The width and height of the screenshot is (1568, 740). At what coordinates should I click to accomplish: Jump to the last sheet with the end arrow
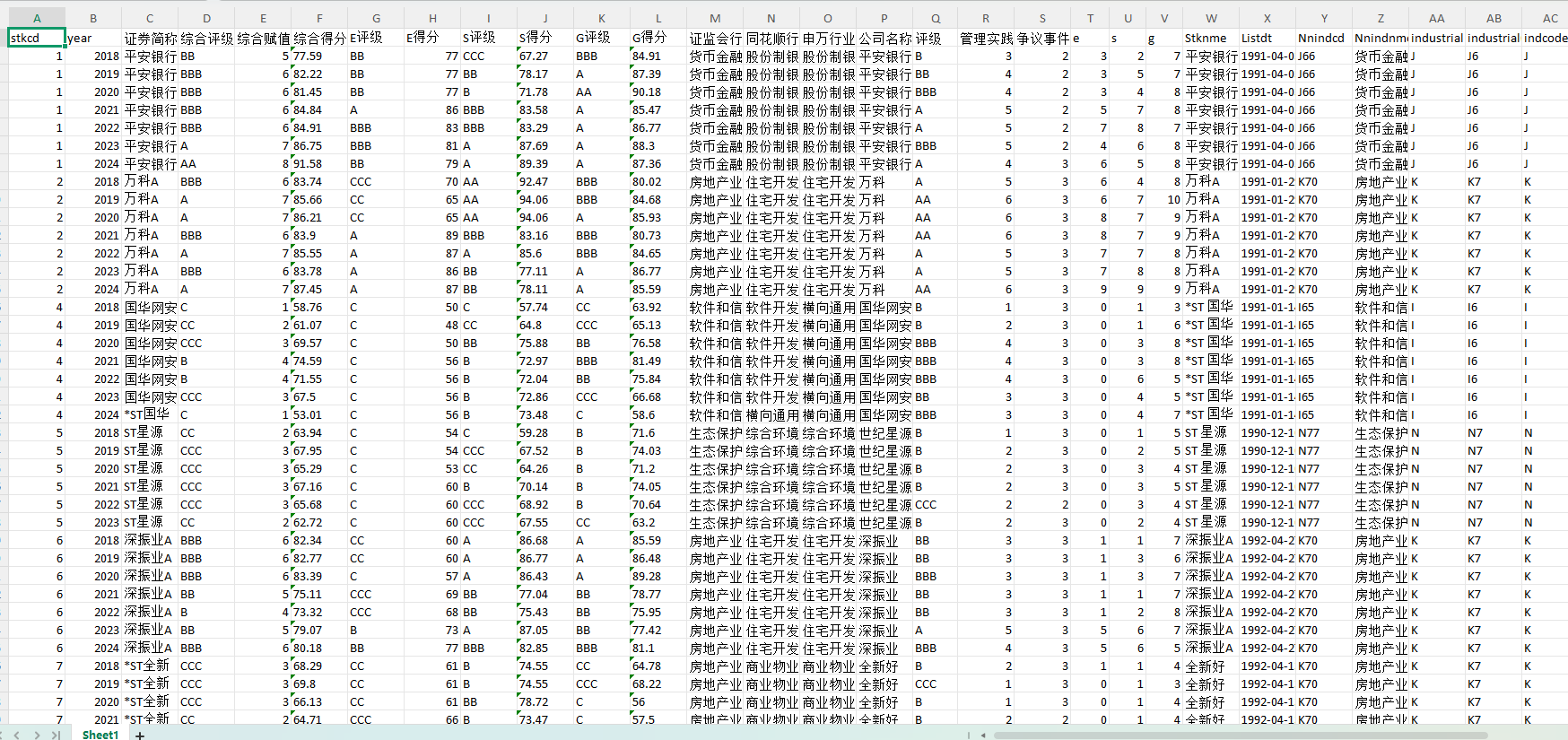coord(56,735)
